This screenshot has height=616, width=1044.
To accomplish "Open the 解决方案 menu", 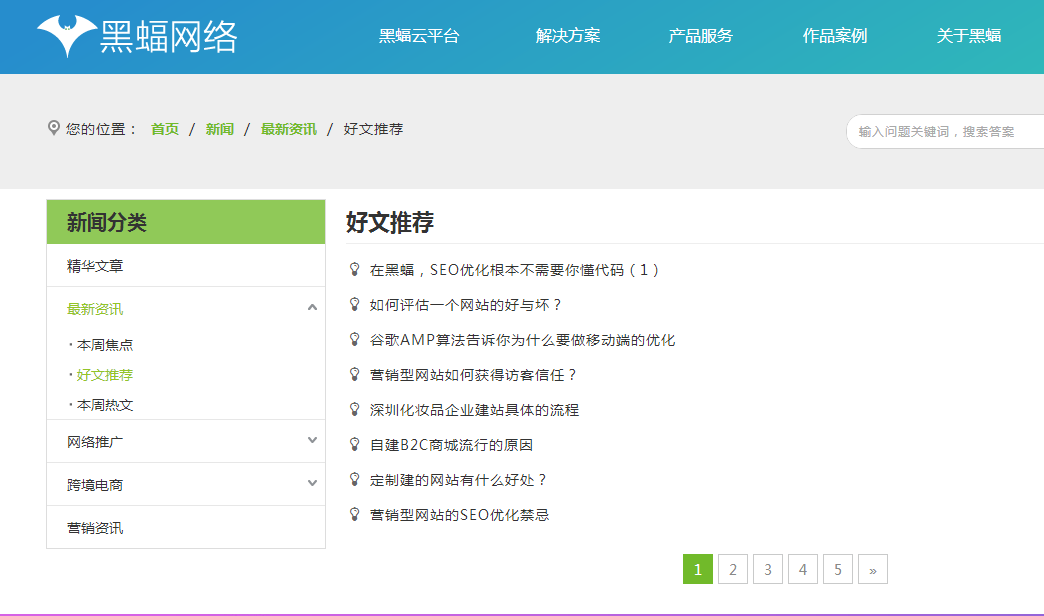I will point(570,34).
